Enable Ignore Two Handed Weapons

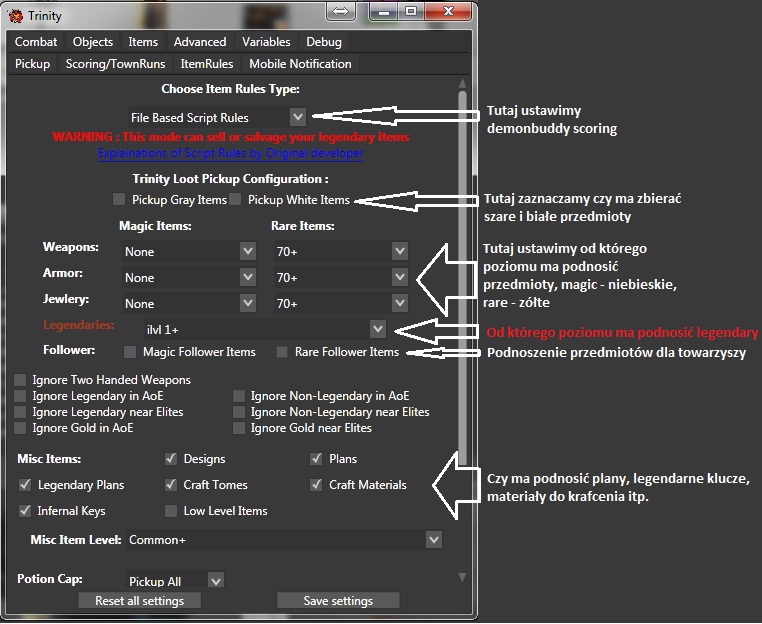pos(20,380)
